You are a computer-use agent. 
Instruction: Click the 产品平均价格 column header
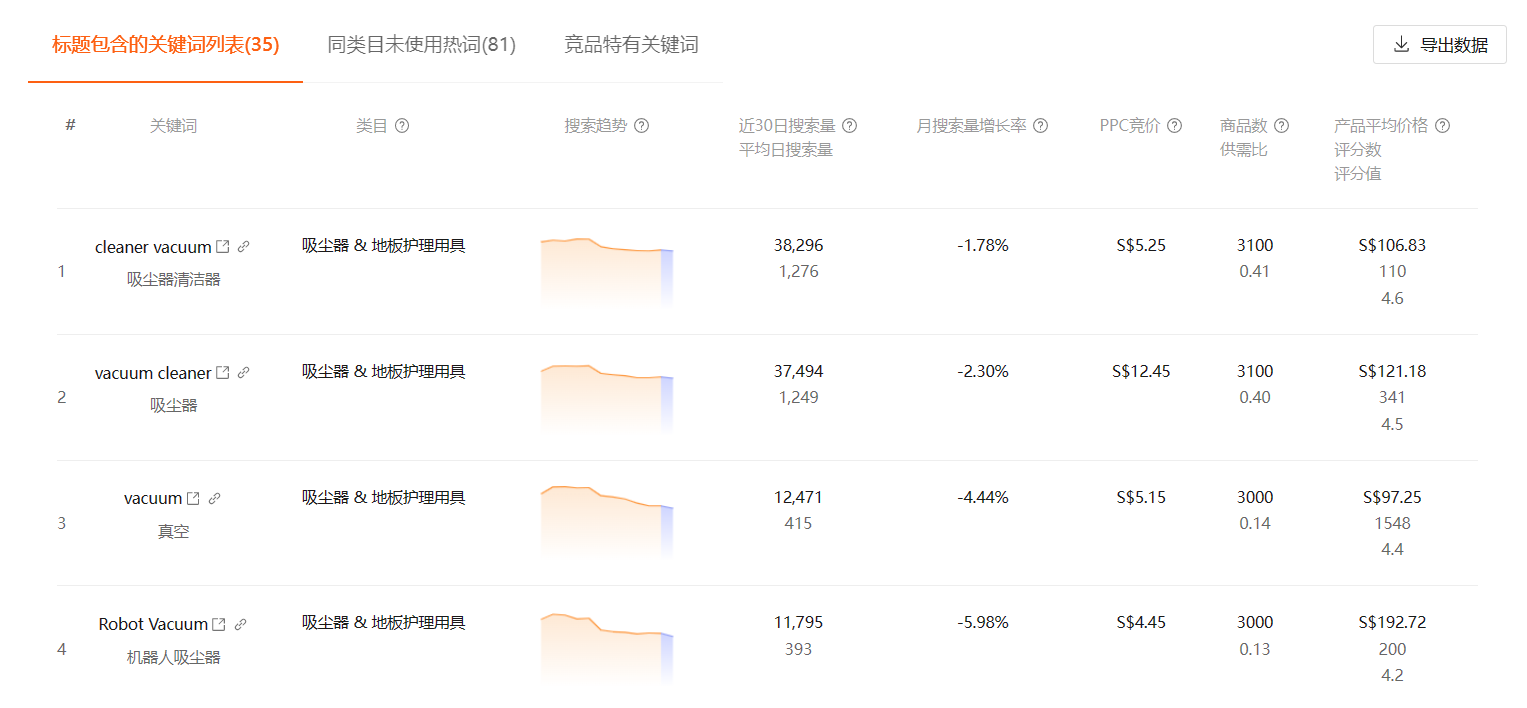point(1381,126)
